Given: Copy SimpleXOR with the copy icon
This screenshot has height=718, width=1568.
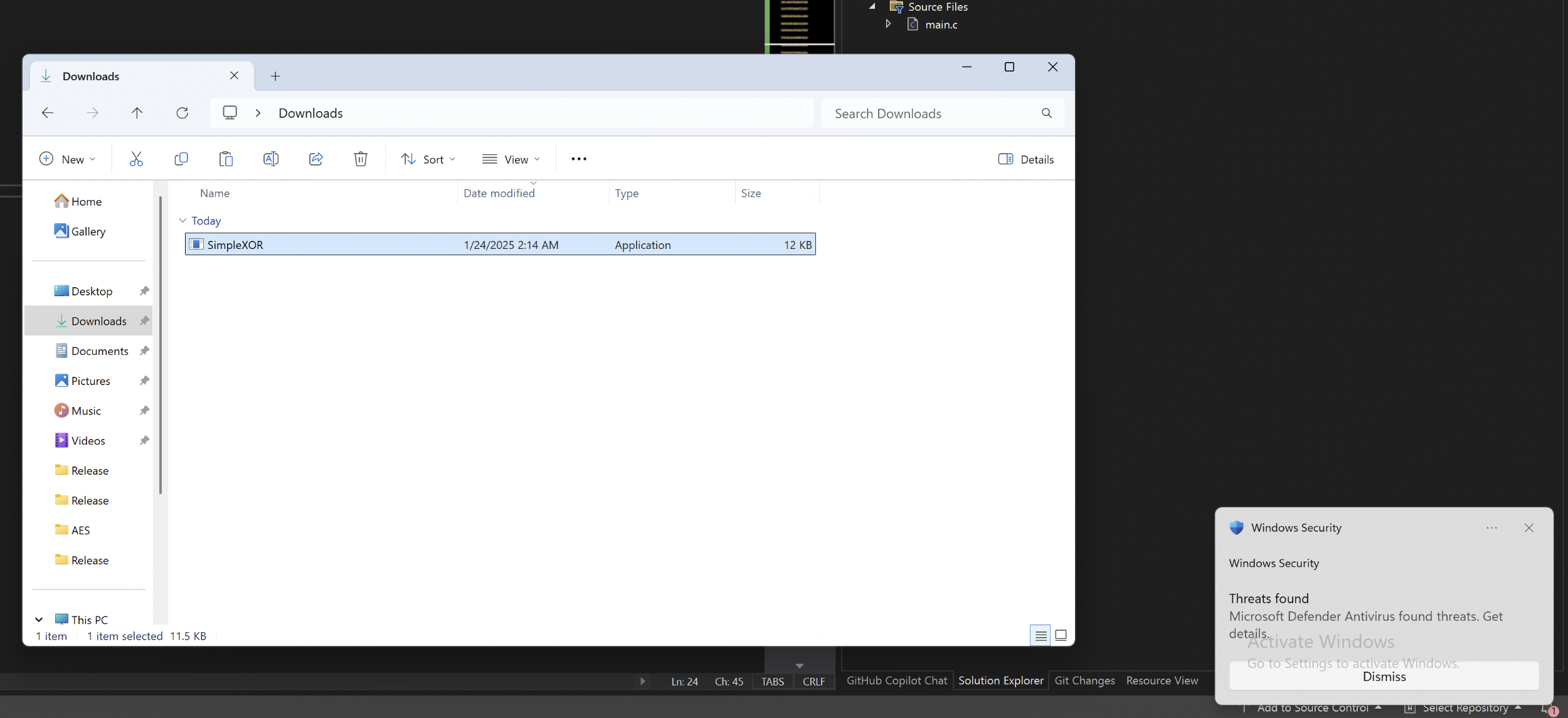Looking at the screenshot, I should [181, 159].
